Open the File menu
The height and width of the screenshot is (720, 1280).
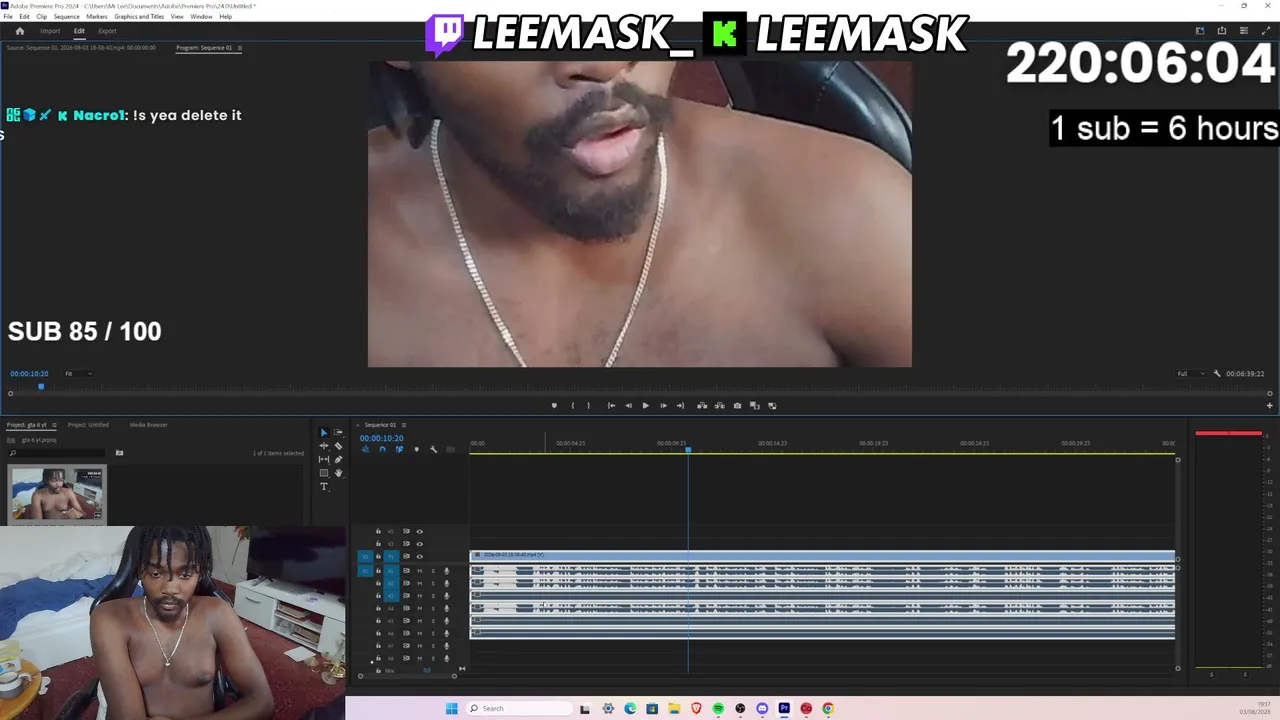[x=8, y=17]
